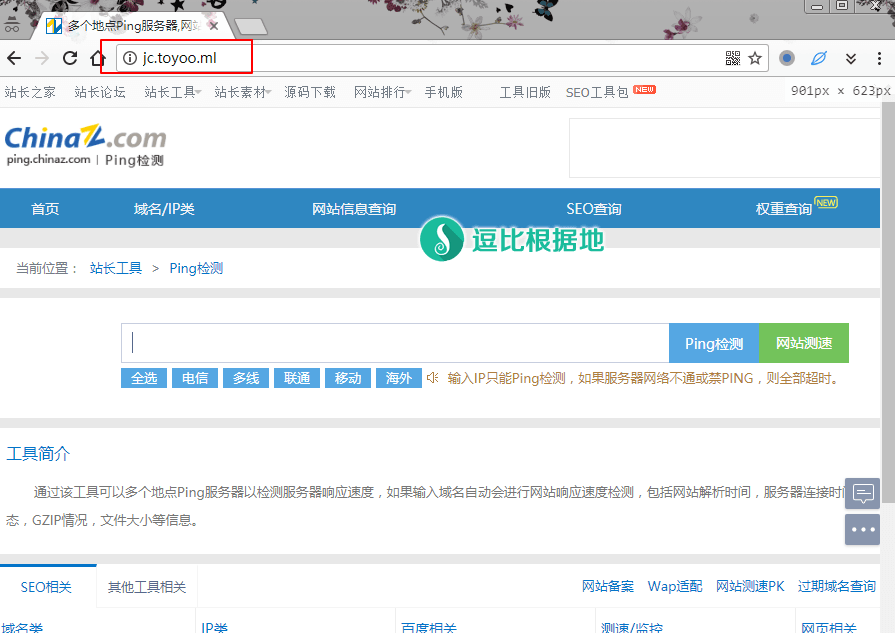Toggle the 全选 select-all filter
The width and height of the screenshot is (895, 633).
(144, 378)
